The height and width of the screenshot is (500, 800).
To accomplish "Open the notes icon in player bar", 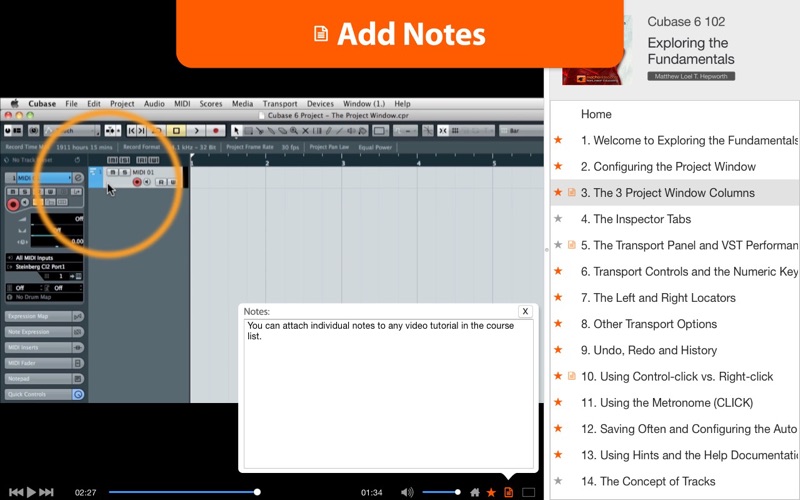I will [x=508, y=492].
